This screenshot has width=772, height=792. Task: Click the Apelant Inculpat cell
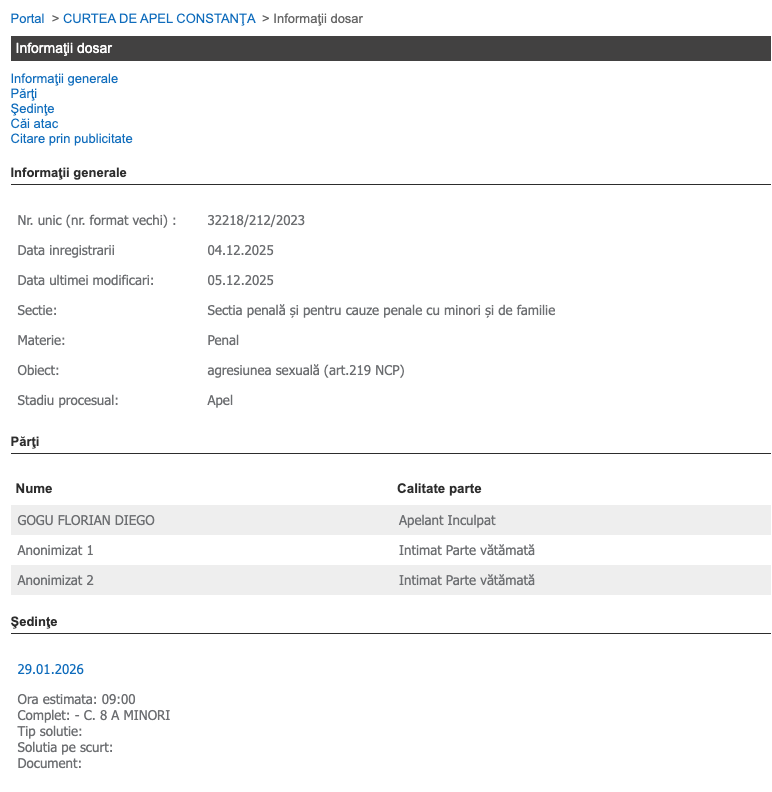tap(447, 520)
